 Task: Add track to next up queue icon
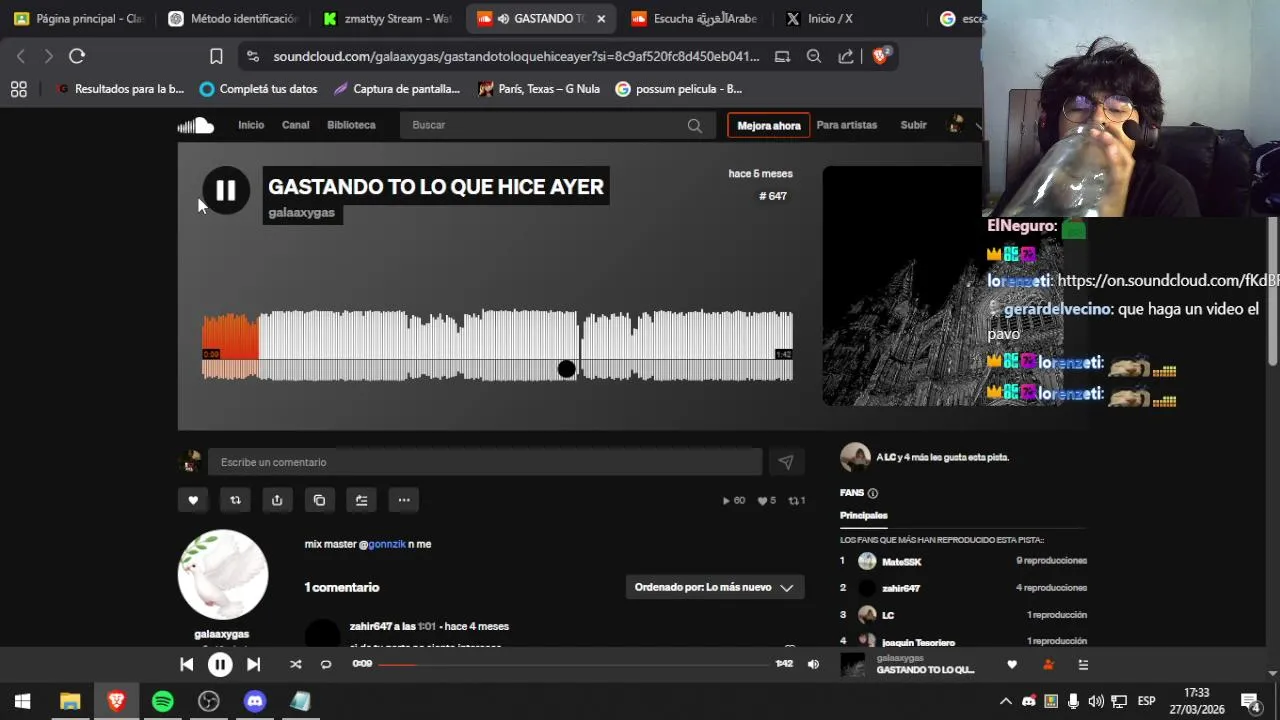click(361, 500)
